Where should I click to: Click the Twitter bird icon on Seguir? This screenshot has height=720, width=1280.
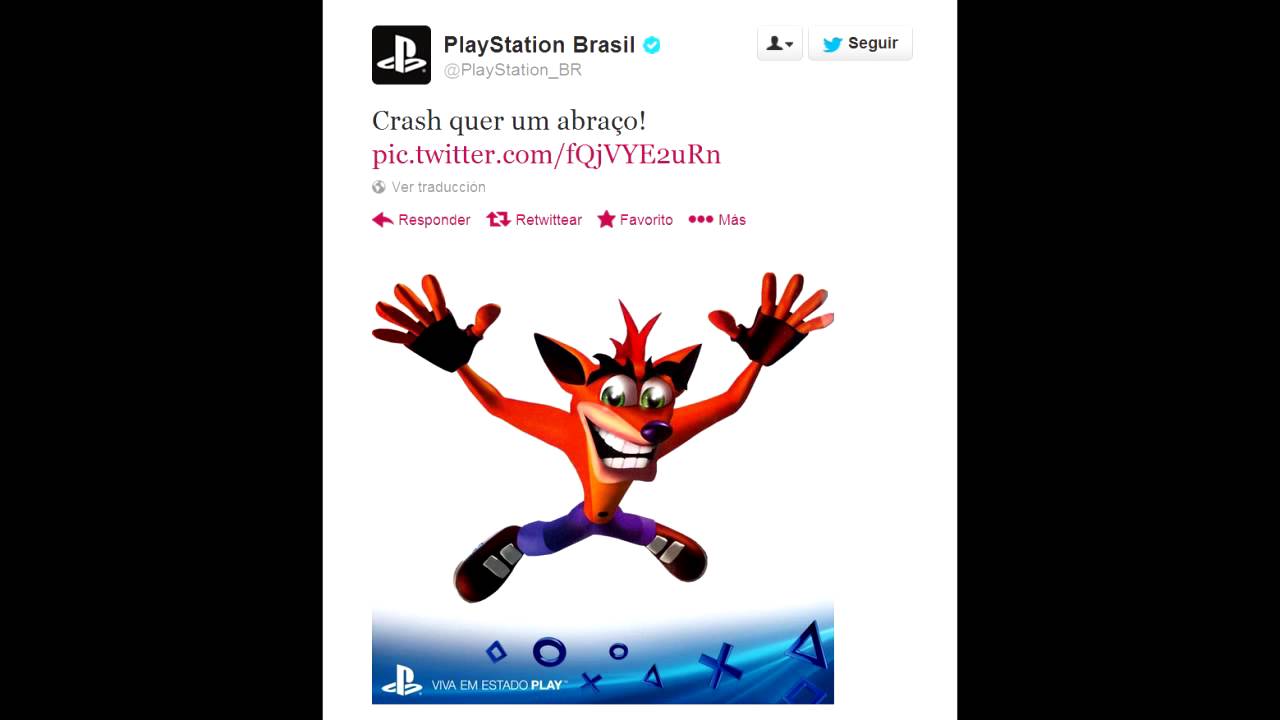point(832,44)
